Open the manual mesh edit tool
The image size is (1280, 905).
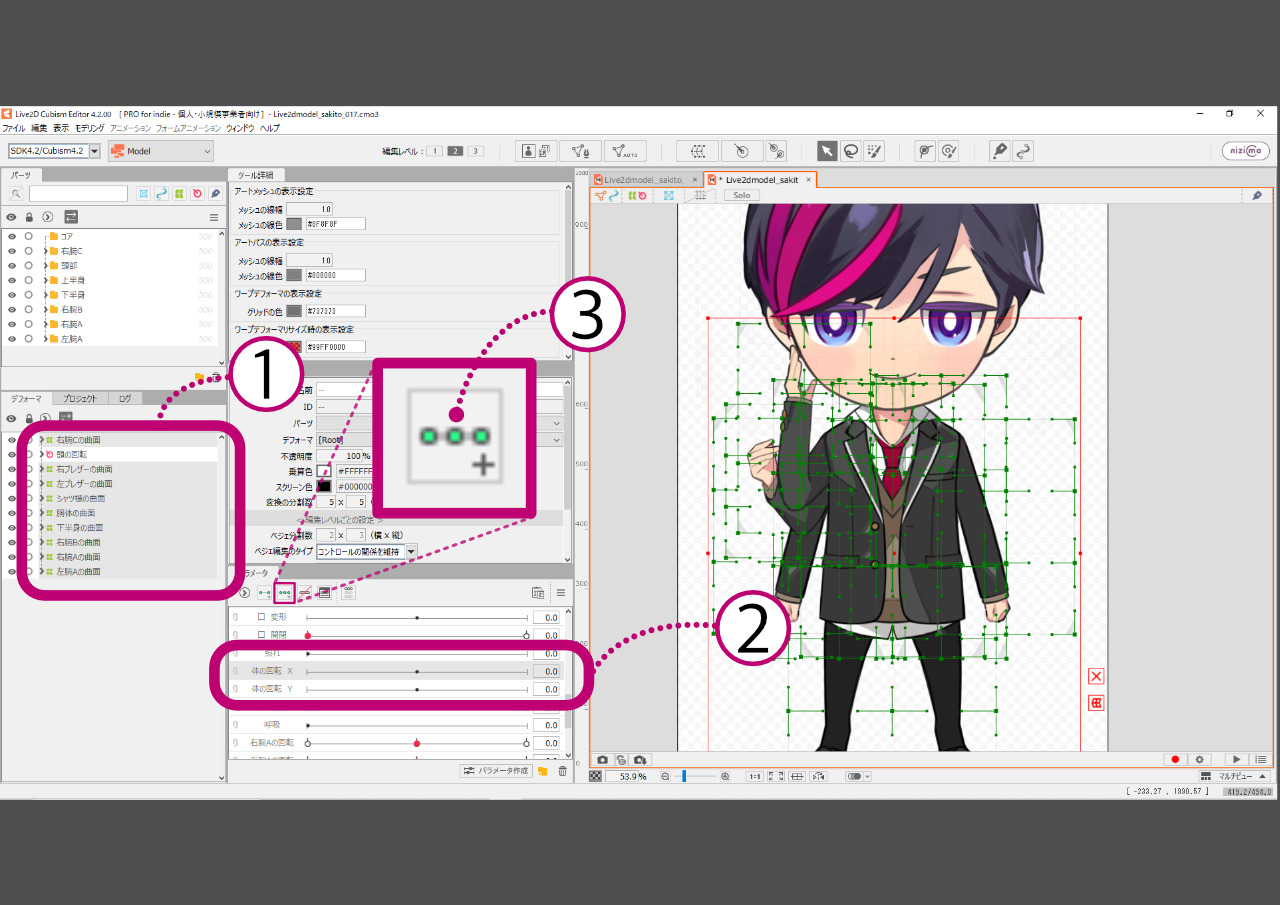click(x=579, y=151)
